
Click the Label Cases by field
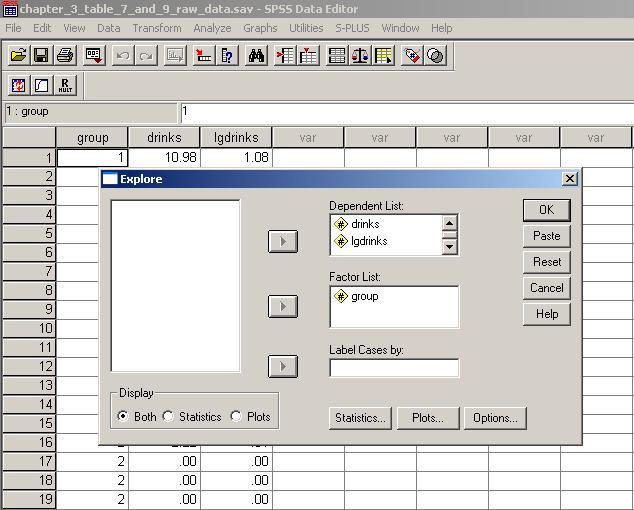(x=394, y=368)
